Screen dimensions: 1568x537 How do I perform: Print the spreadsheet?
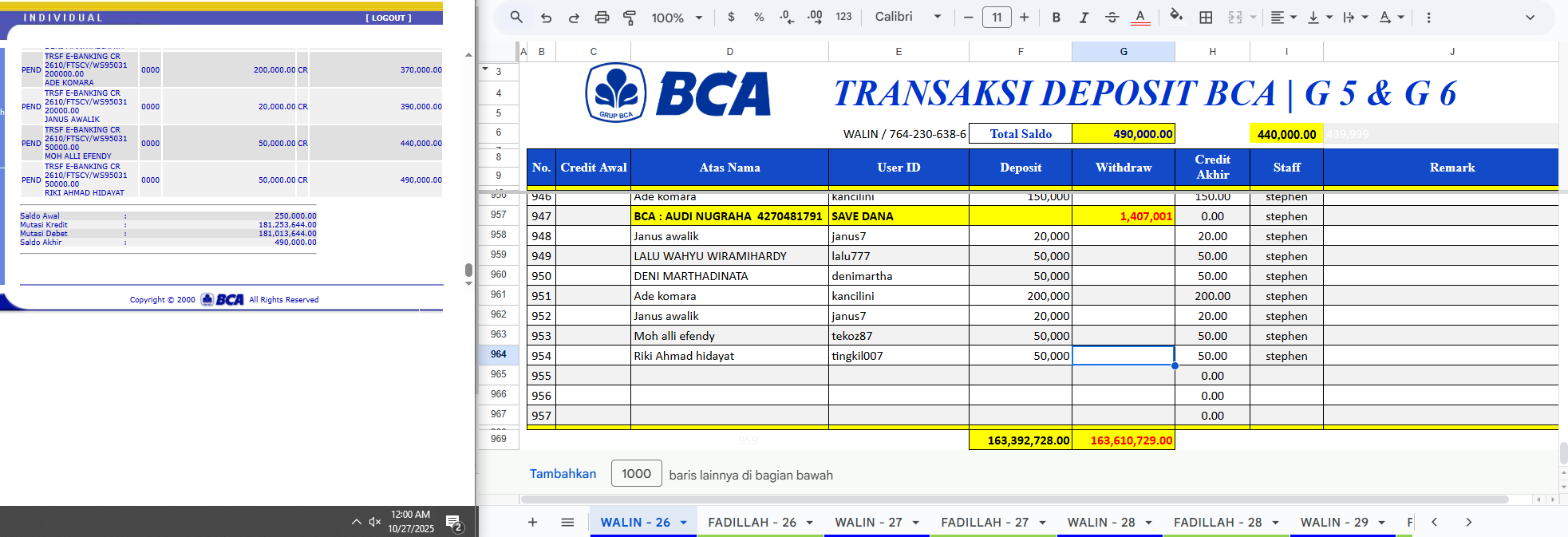602,18
